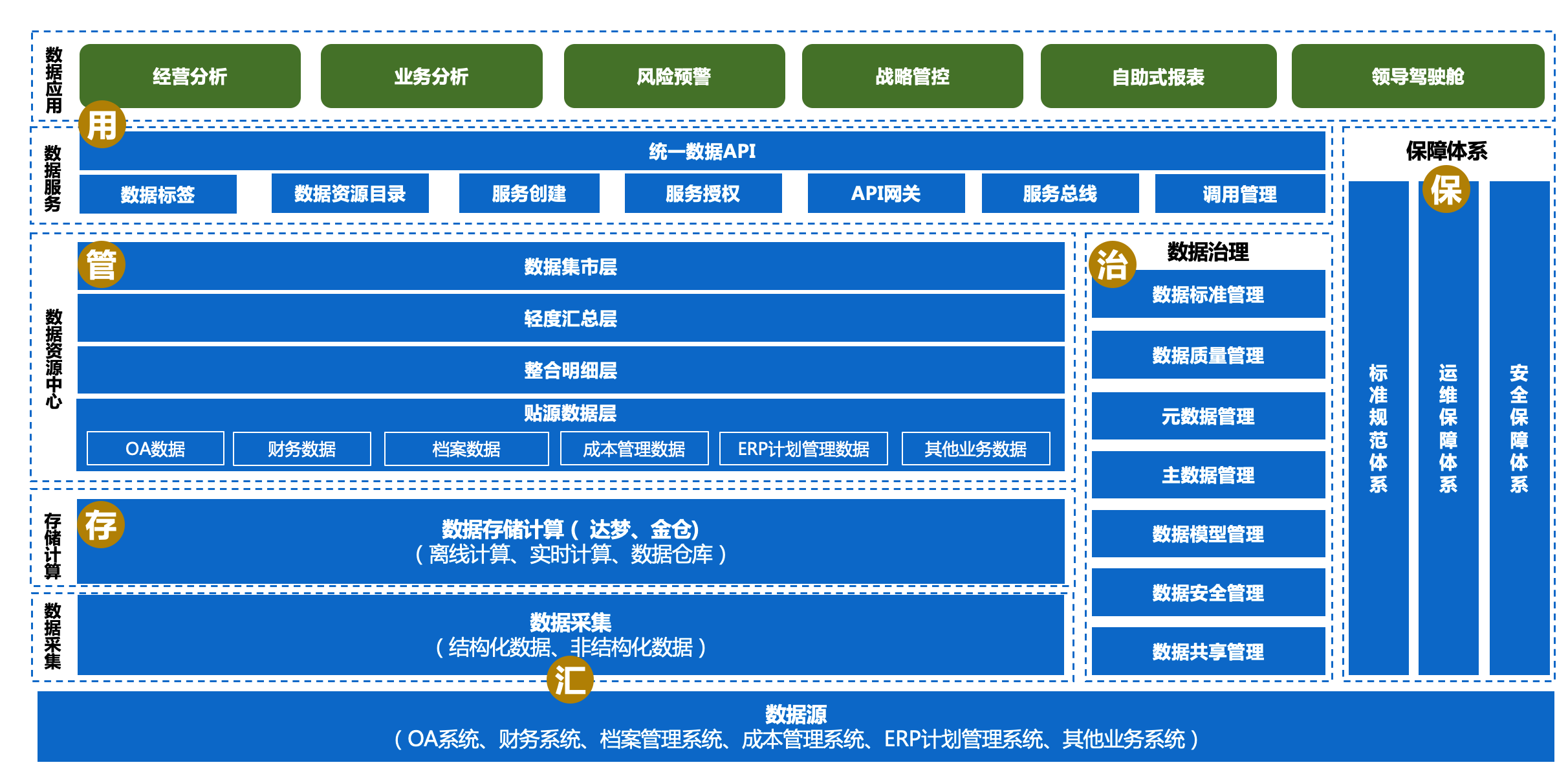Click the 数据存储计算 heading text
This screenshot has height=778, width=1568.
(x=570, y=529)
